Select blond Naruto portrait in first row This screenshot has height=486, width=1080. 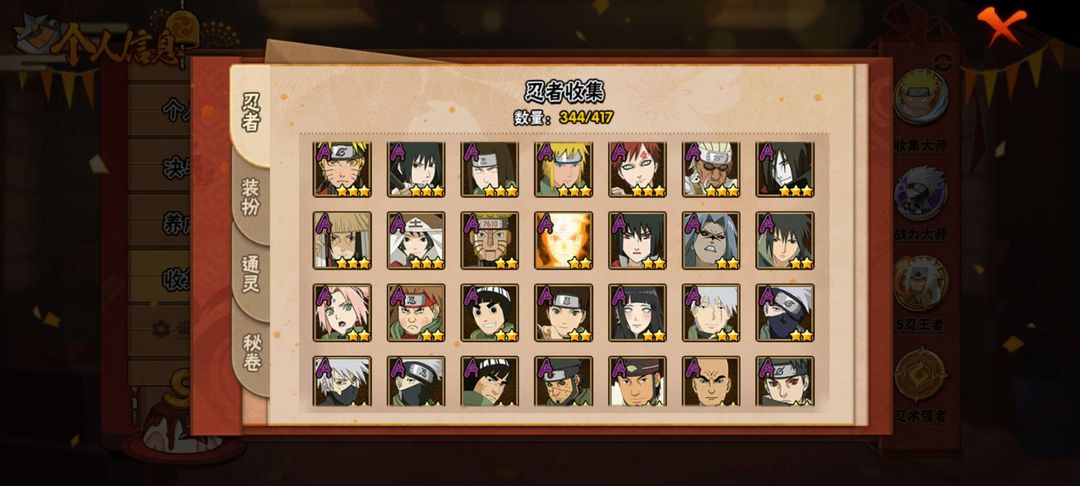[x=342, y=169]
